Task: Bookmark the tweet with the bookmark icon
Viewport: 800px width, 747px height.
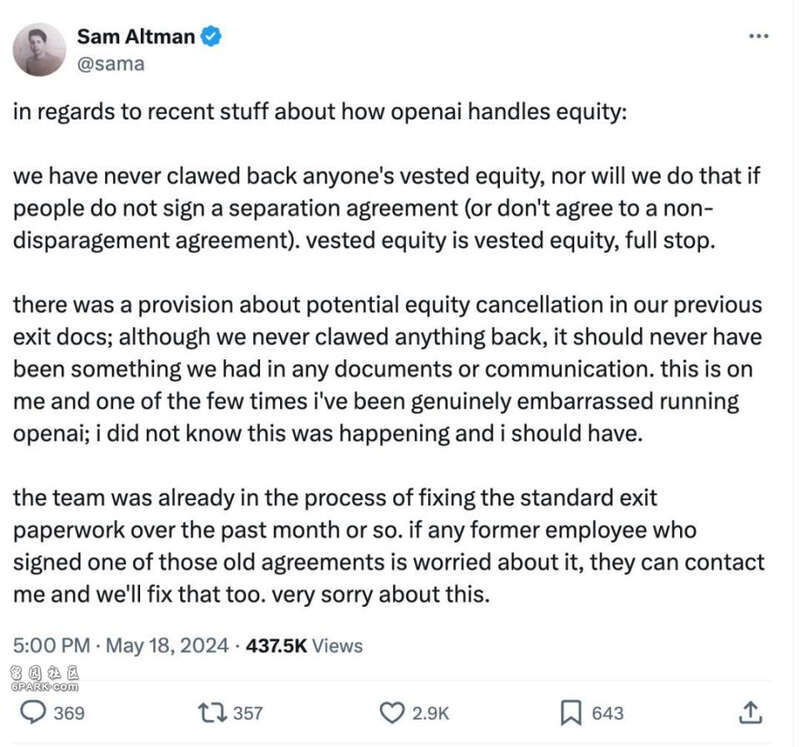Action: click(x=571, y=713)
